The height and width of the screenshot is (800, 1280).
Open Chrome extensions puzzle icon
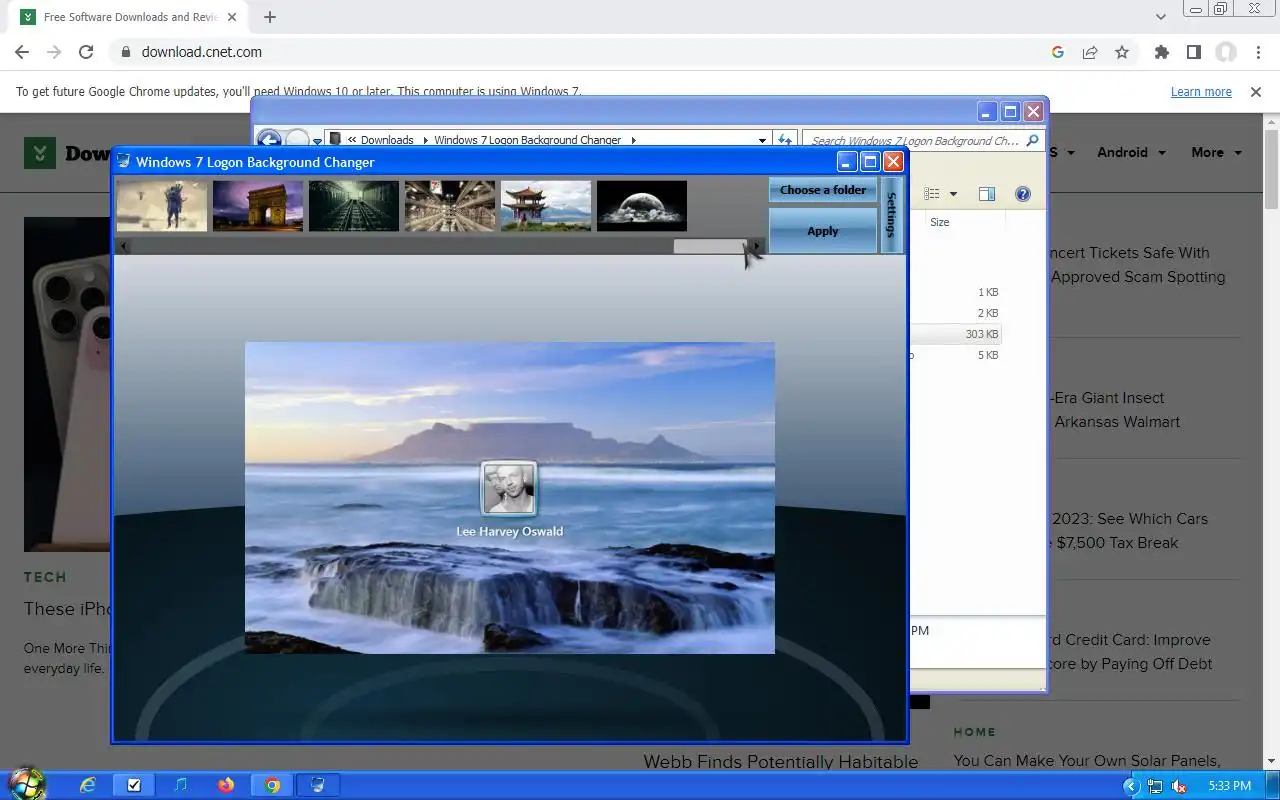[1162, 52]
